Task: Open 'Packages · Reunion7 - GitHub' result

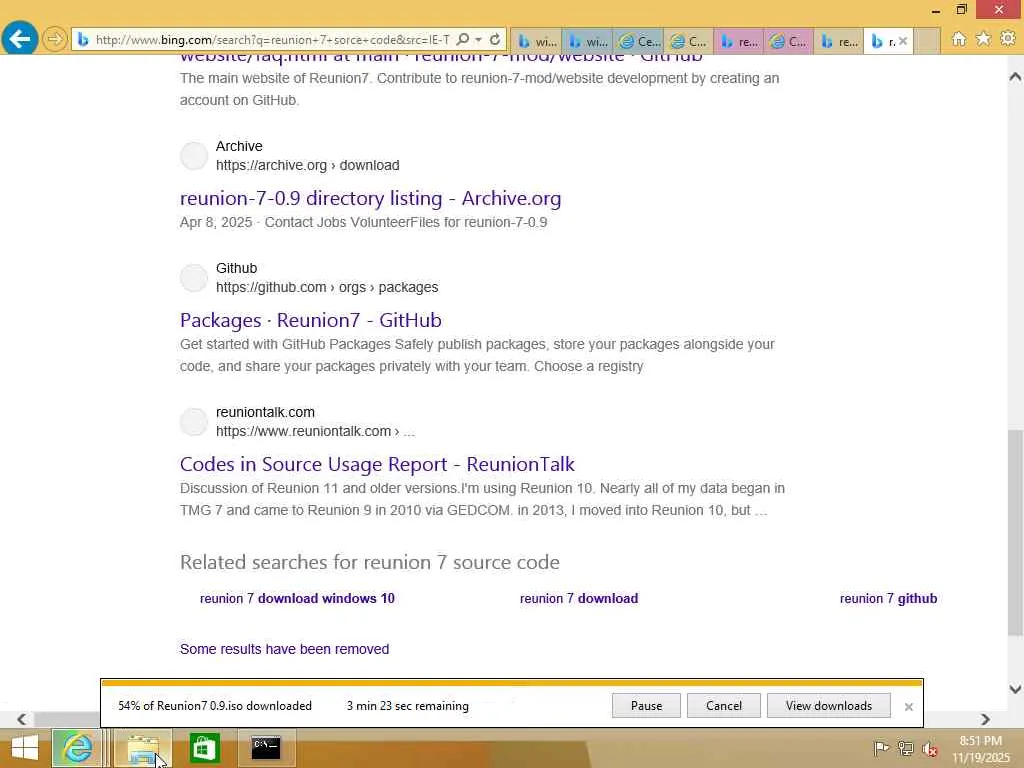Action: 311,320
